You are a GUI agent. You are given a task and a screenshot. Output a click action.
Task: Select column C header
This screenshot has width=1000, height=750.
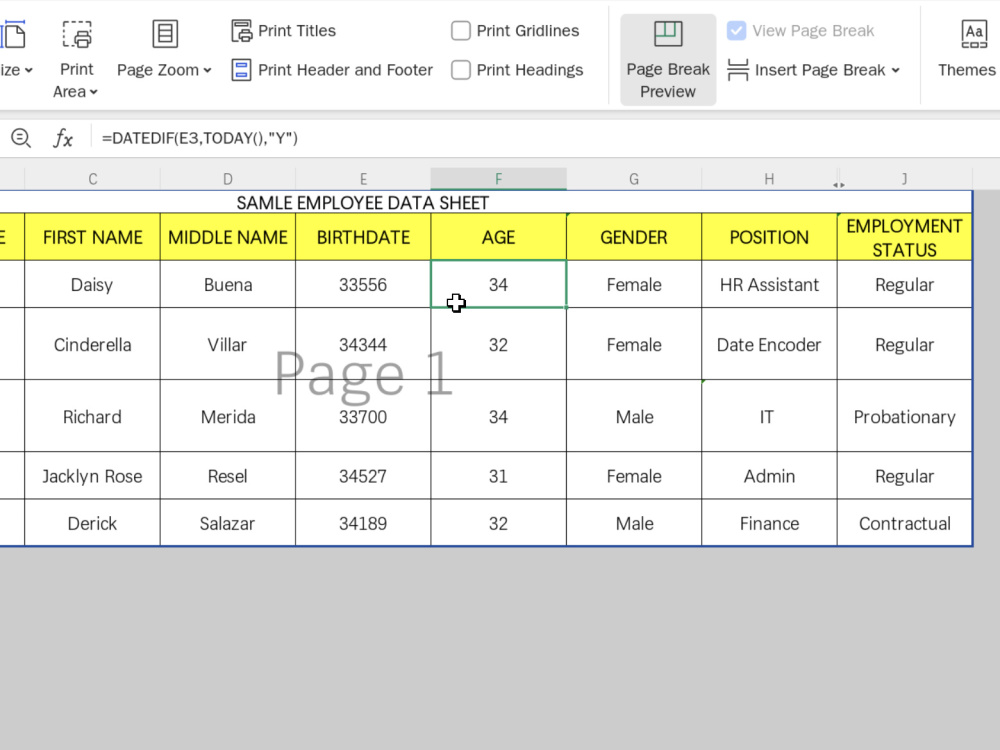click(x=92, y=179)
